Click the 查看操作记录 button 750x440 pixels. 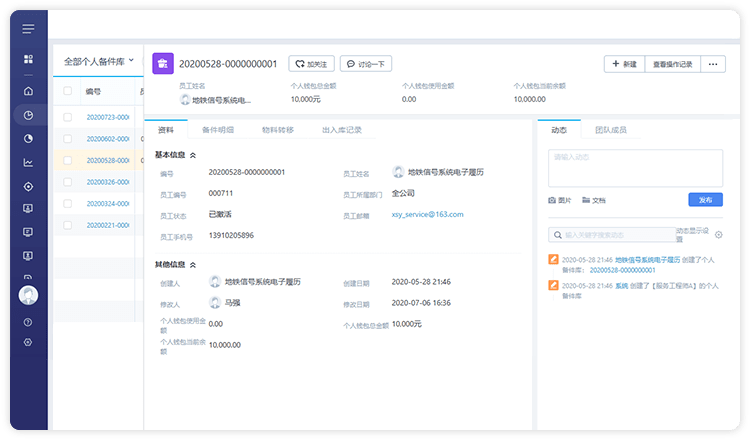673,64
